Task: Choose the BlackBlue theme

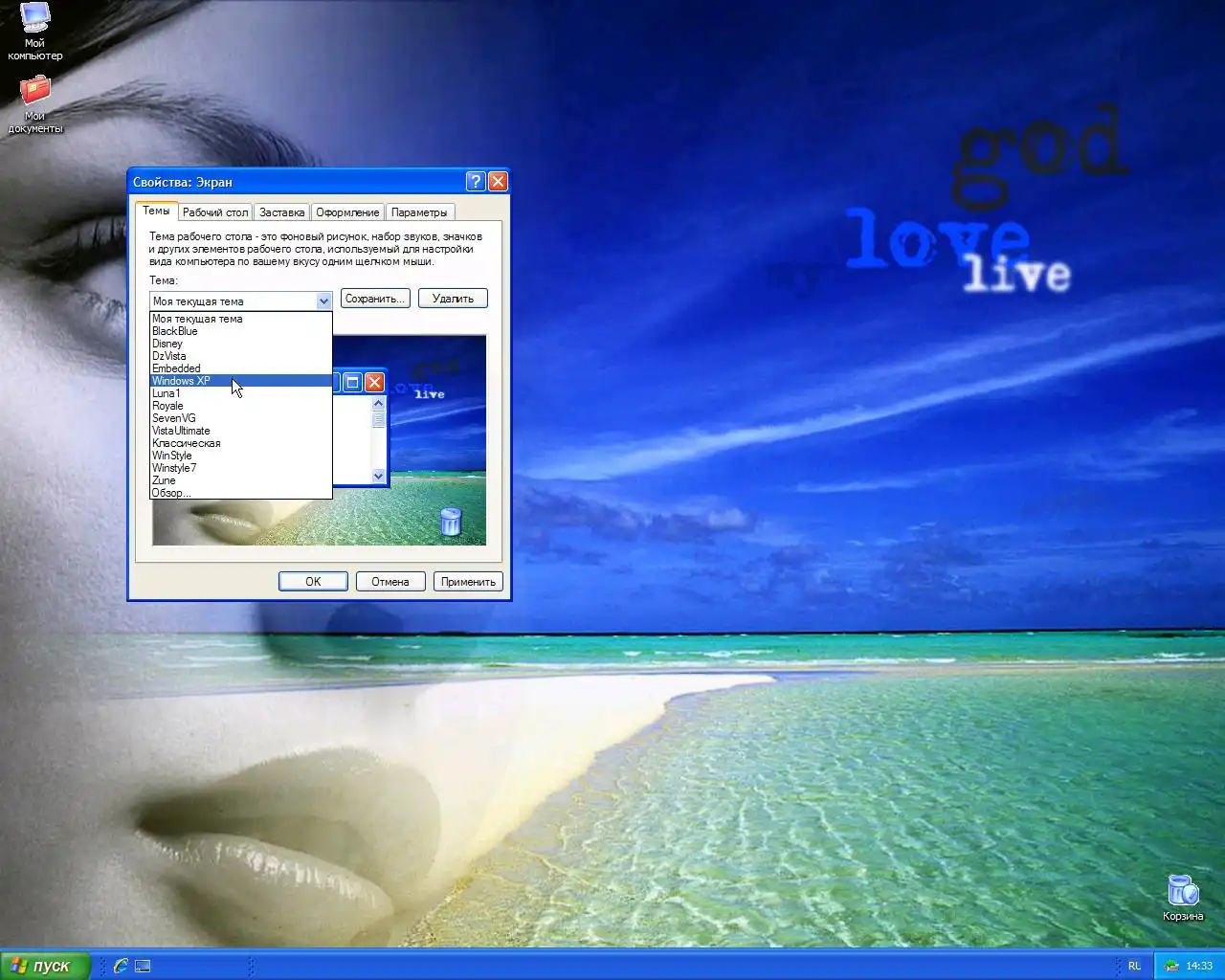Action: pyautogui.click(x=241, y=331)
